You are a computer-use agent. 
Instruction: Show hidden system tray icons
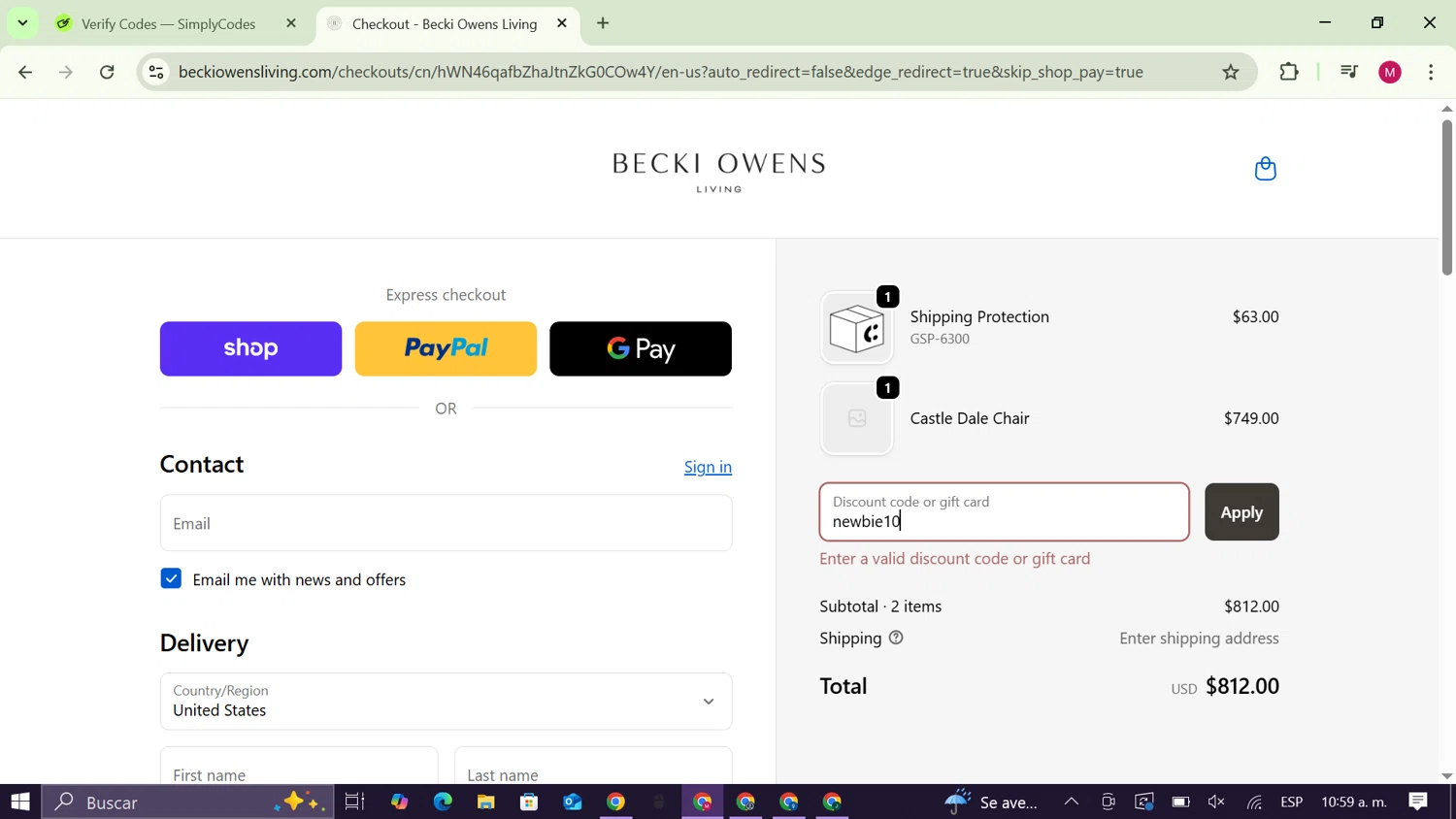pos(1072,802)
